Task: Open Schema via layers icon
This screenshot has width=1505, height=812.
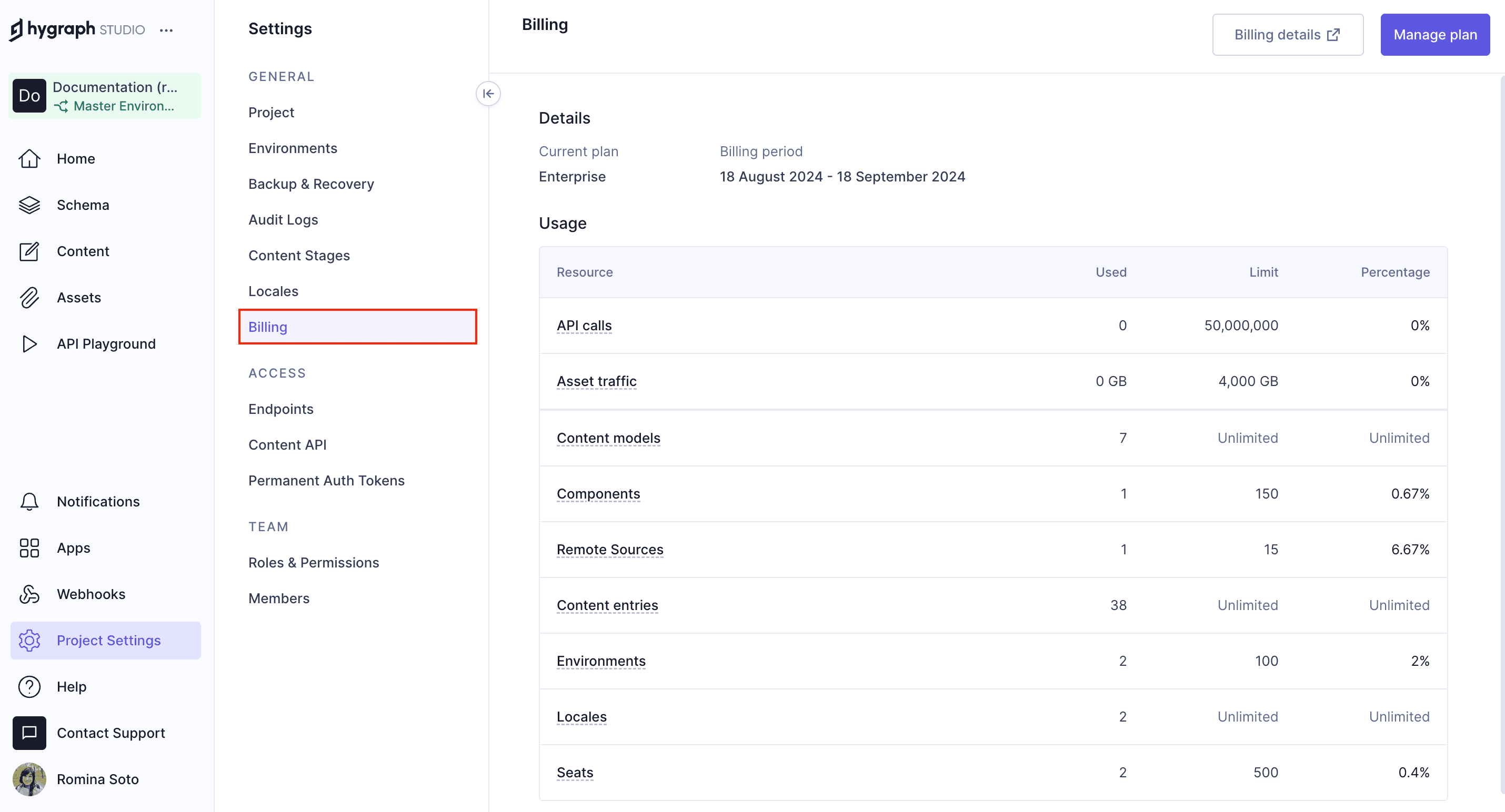Action: tap(29, 205)
